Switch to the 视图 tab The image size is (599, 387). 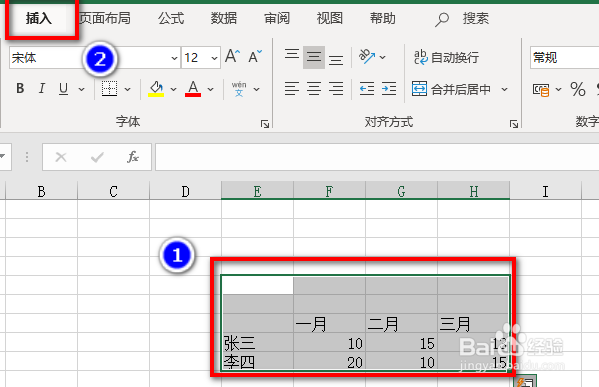tap(330, 18)
